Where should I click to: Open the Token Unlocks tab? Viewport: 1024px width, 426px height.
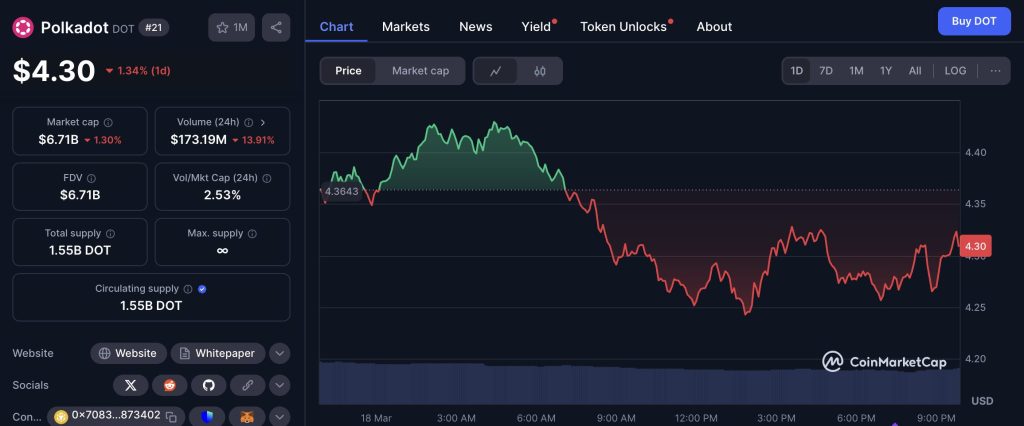click(623, 26)
